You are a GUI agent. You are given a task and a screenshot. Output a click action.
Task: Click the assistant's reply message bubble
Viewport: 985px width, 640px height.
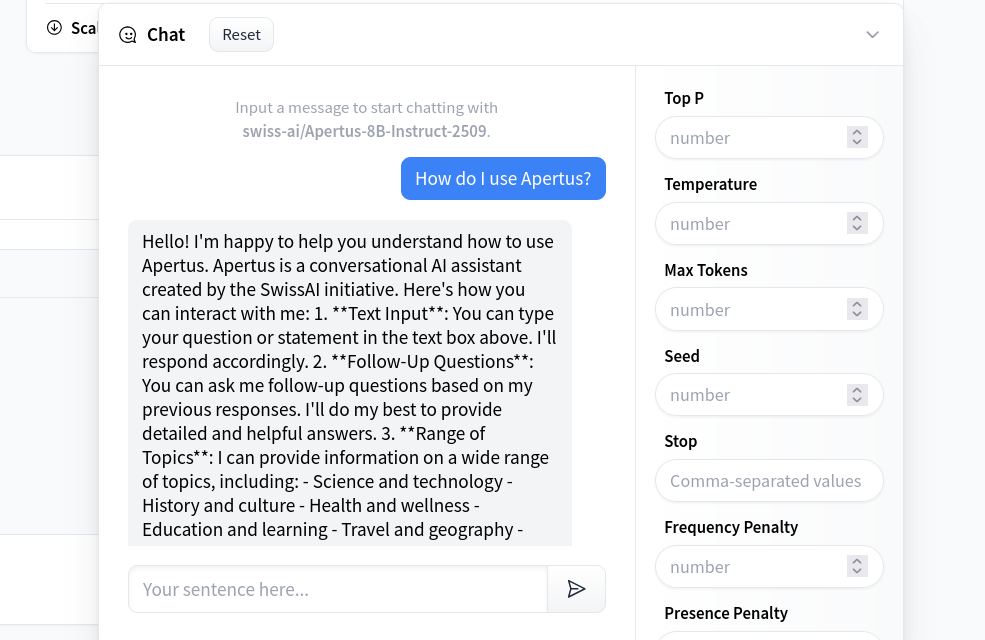(x=350, y=383)
